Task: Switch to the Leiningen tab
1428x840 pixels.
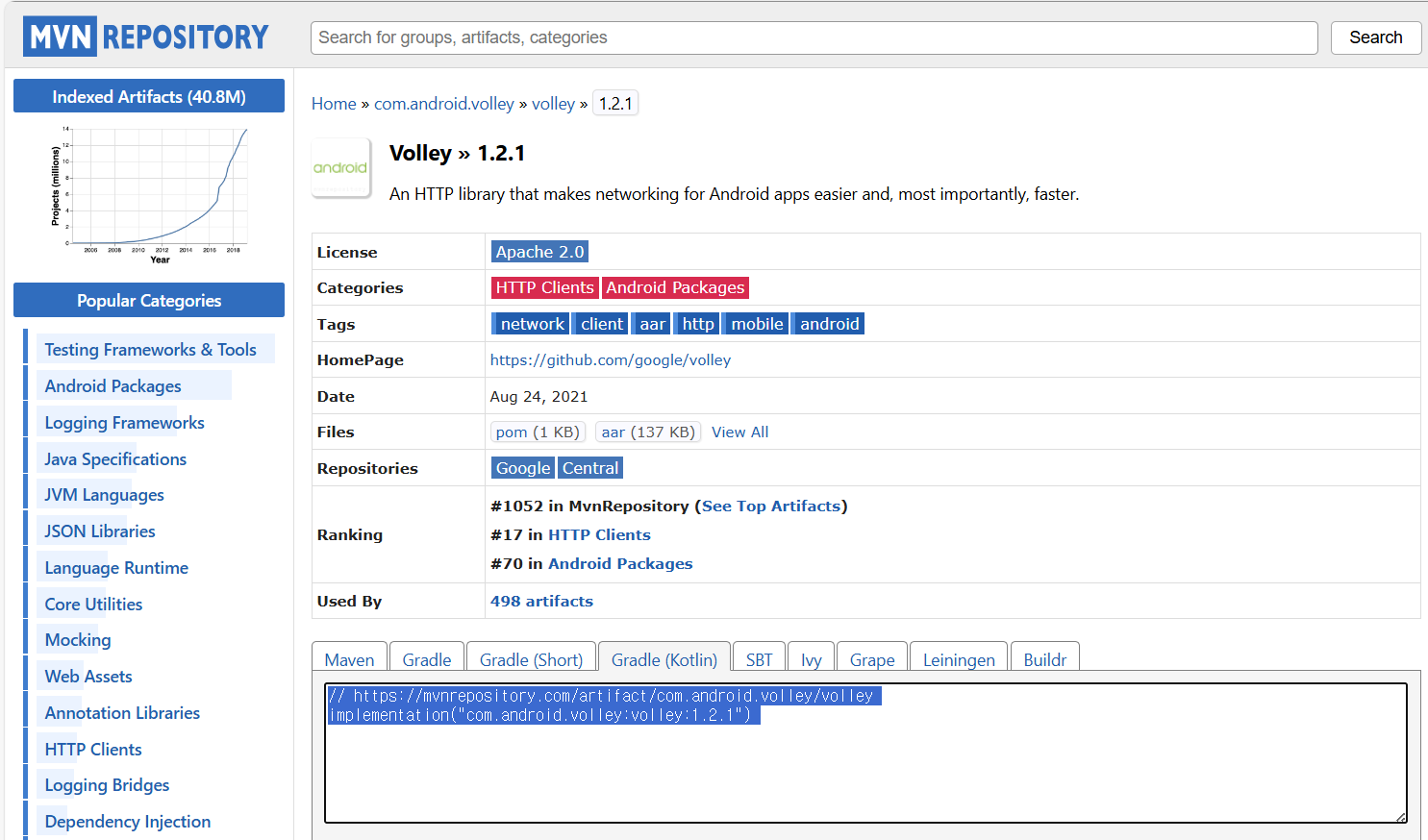Action: [959, 659]
